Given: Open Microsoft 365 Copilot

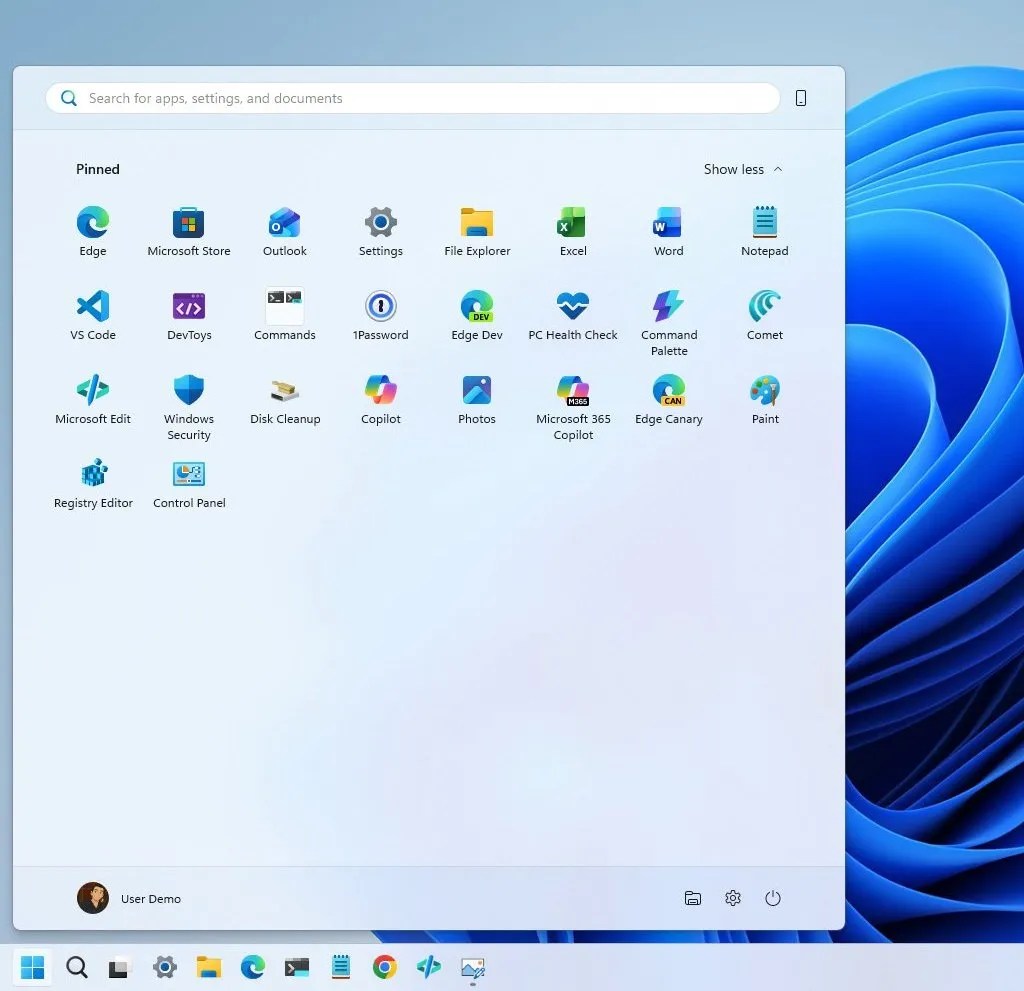Looking at the screenshot, I should click(x=572, y=390).
